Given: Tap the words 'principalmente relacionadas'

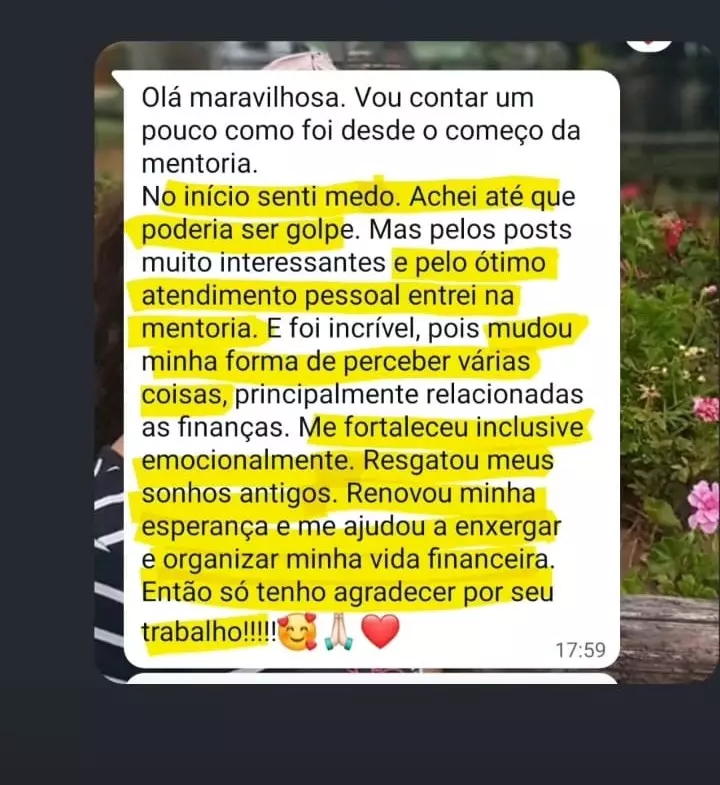Looking at the screenshot, I should click(409, 395).
